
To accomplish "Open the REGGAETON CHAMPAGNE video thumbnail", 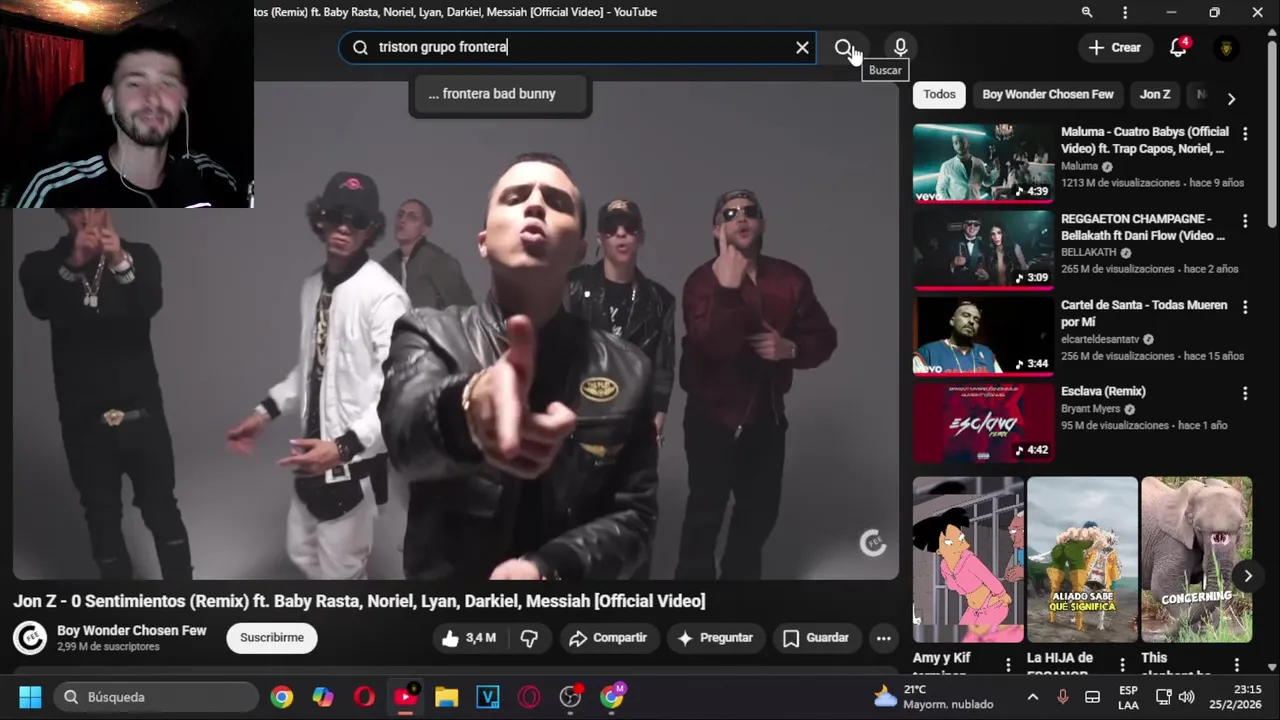I will (983, 250).
